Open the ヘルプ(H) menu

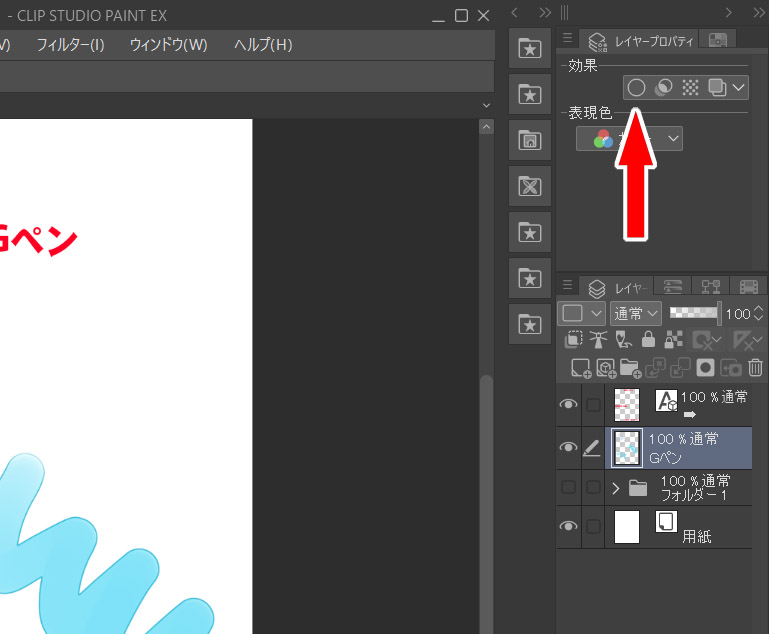click(x=263, y=45)
